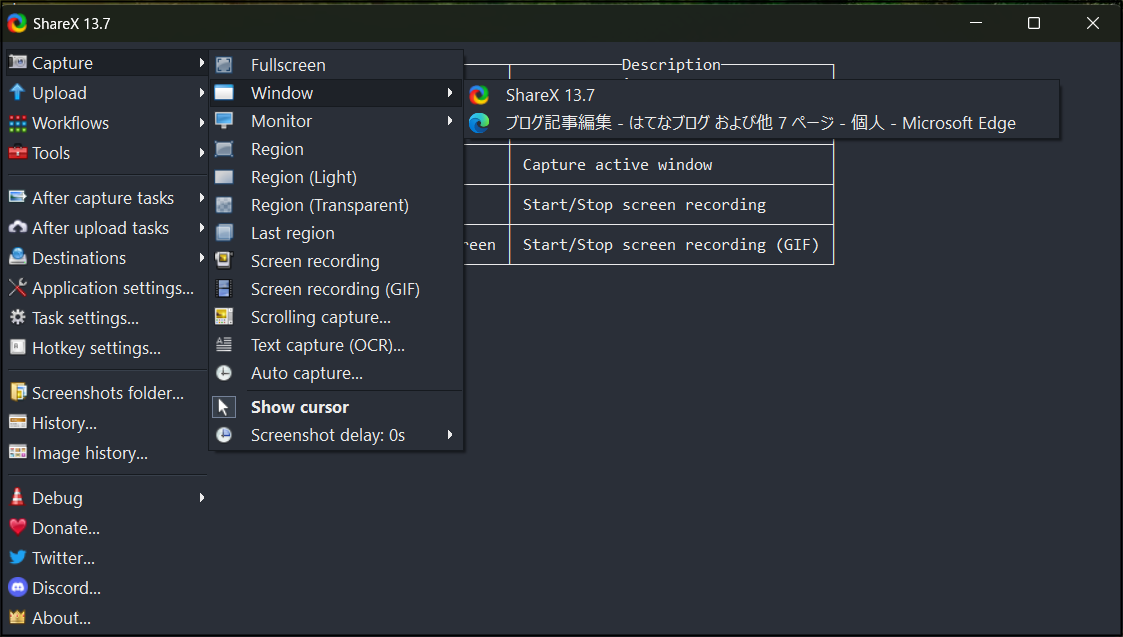The image size is (1123, 637).
Task: Click the Workflows grid icon
Action: coord(18,123)
